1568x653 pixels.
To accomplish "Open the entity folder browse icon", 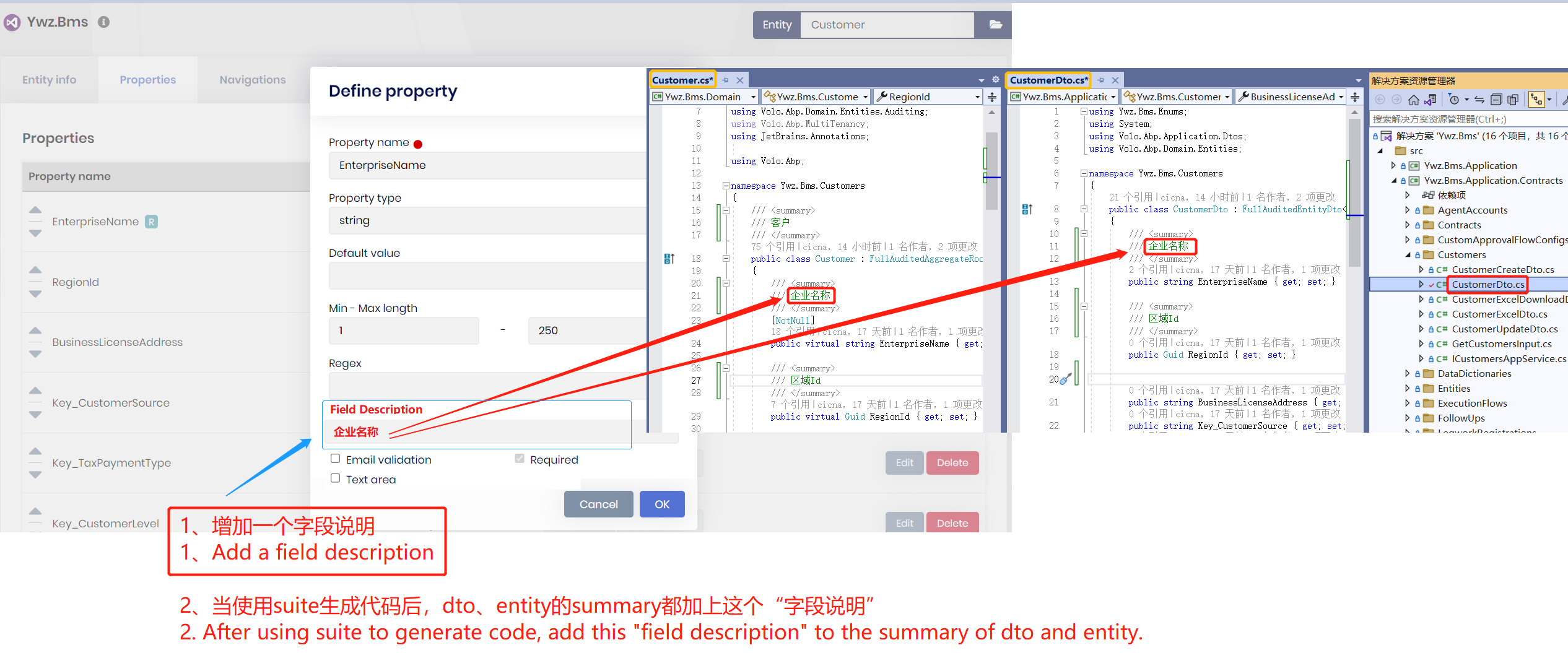I will (995, 25).
